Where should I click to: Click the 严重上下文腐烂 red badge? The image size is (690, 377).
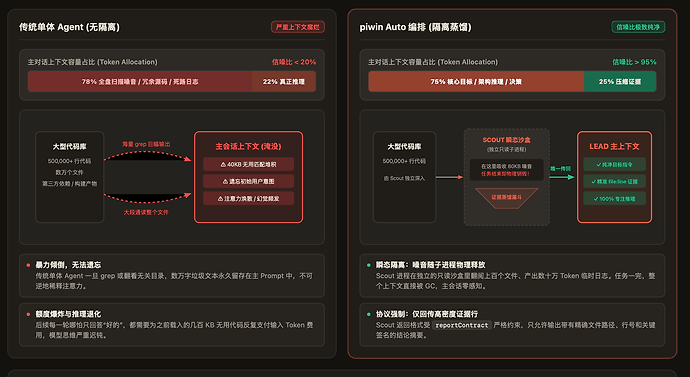coord(297,27)
